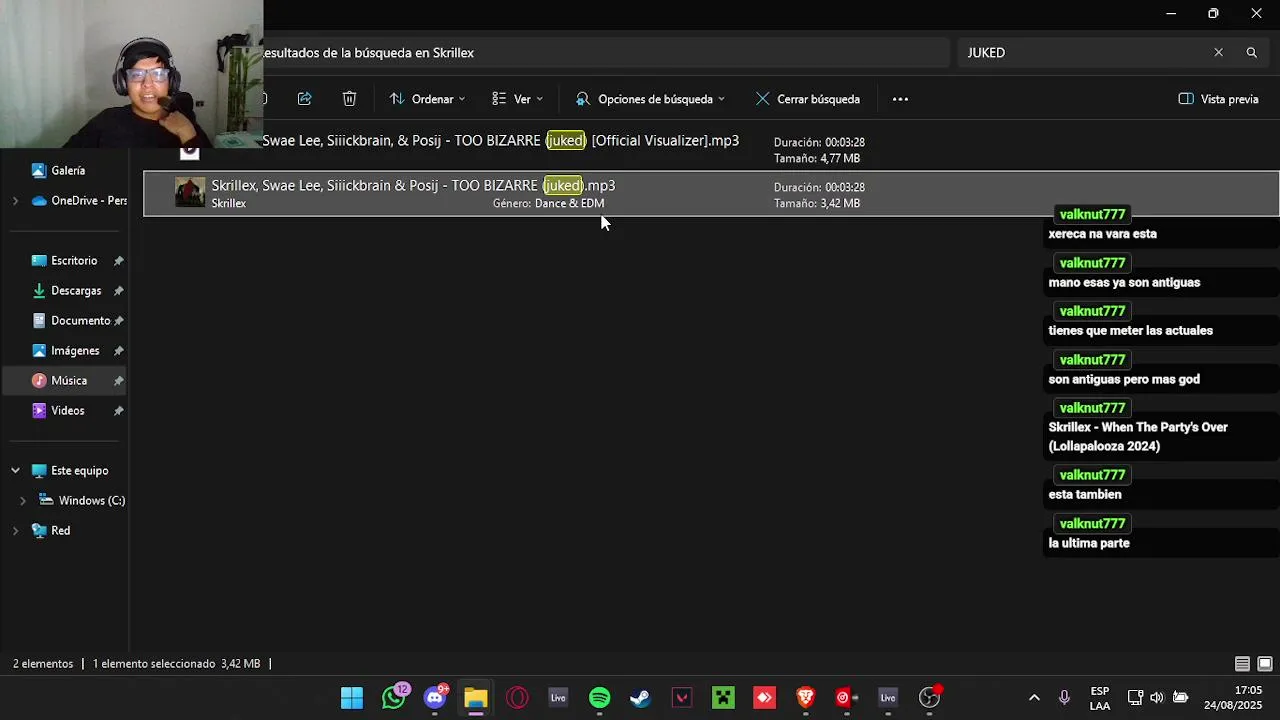Open OneDrive - Personal in sidebar

[78, 201]
